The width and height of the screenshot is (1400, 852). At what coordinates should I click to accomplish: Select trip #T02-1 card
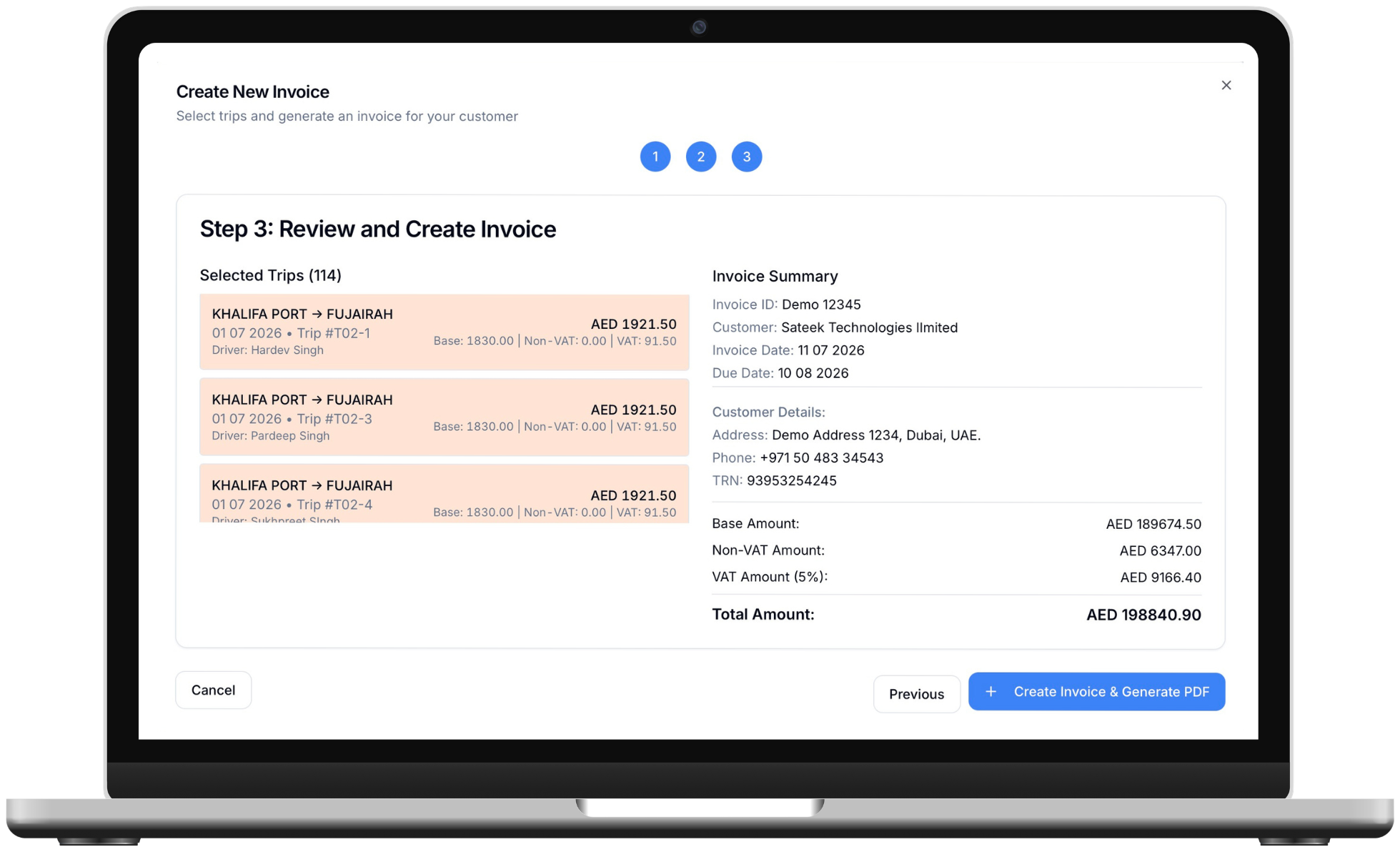click(x=444, y=332)
